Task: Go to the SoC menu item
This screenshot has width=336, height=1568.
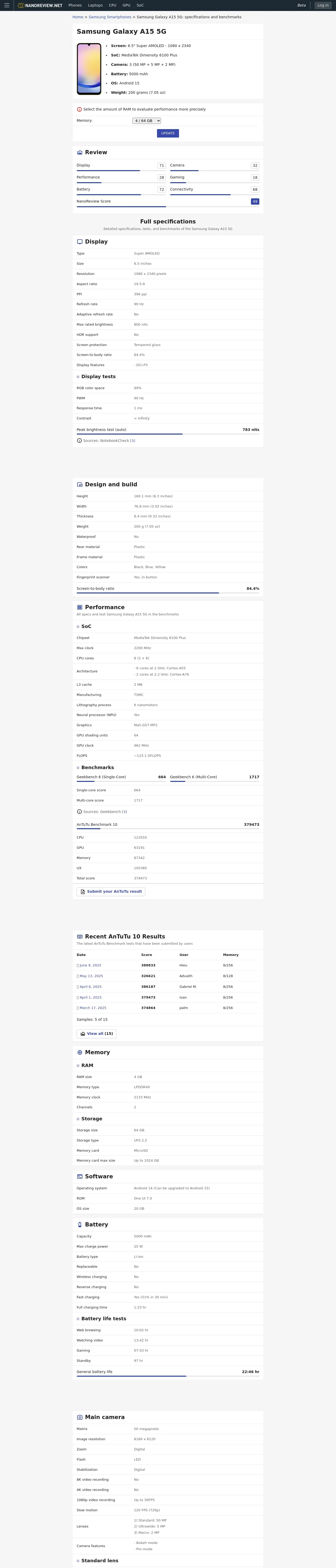Action: 140,5
